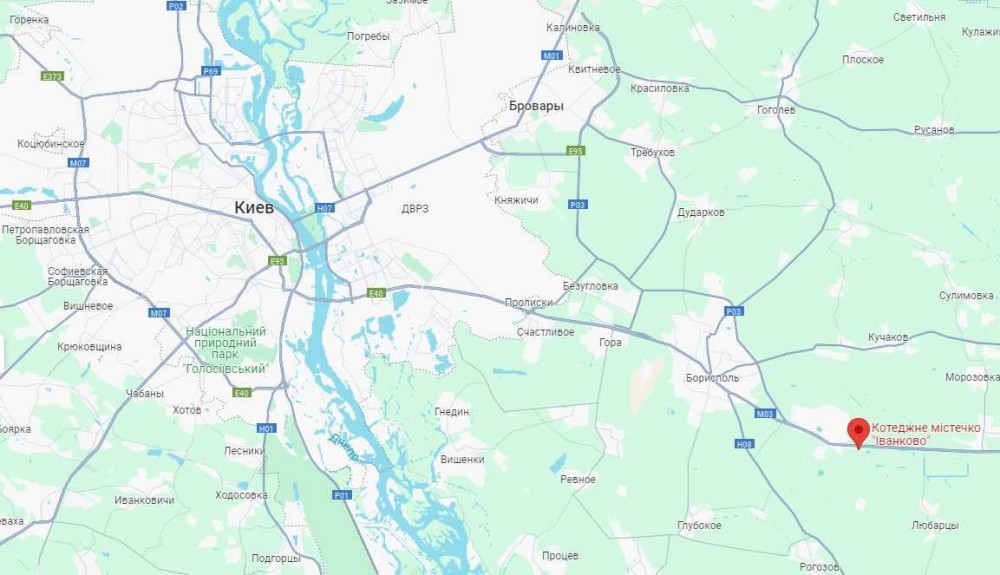Click the E373 green route shield
Viewport: 1000px width, 575px height.
click(x=52, y=76)
